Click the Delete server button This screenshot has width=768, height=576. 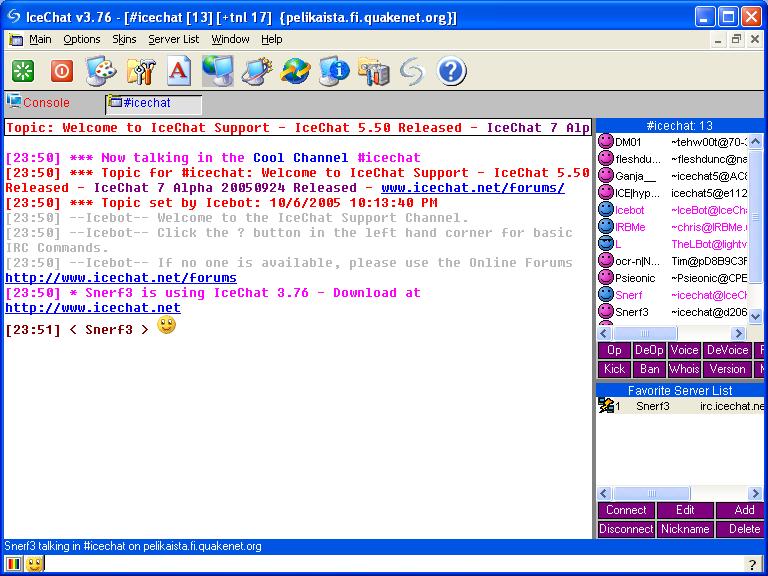(742, 529)
